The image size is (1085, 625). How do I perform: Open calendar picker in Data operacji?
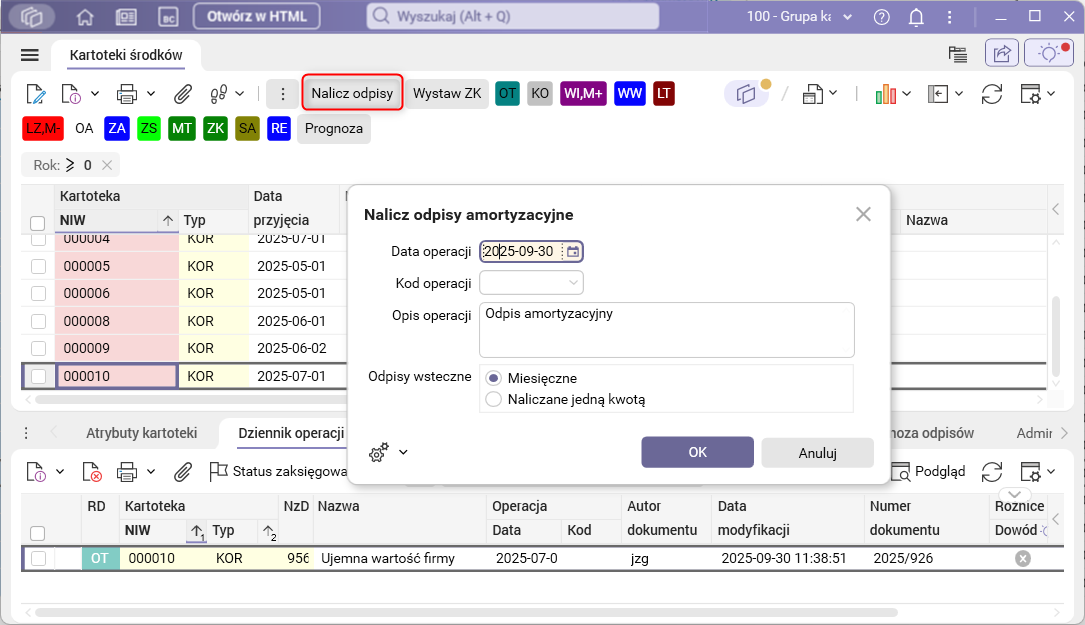click(x=573, y=251)
